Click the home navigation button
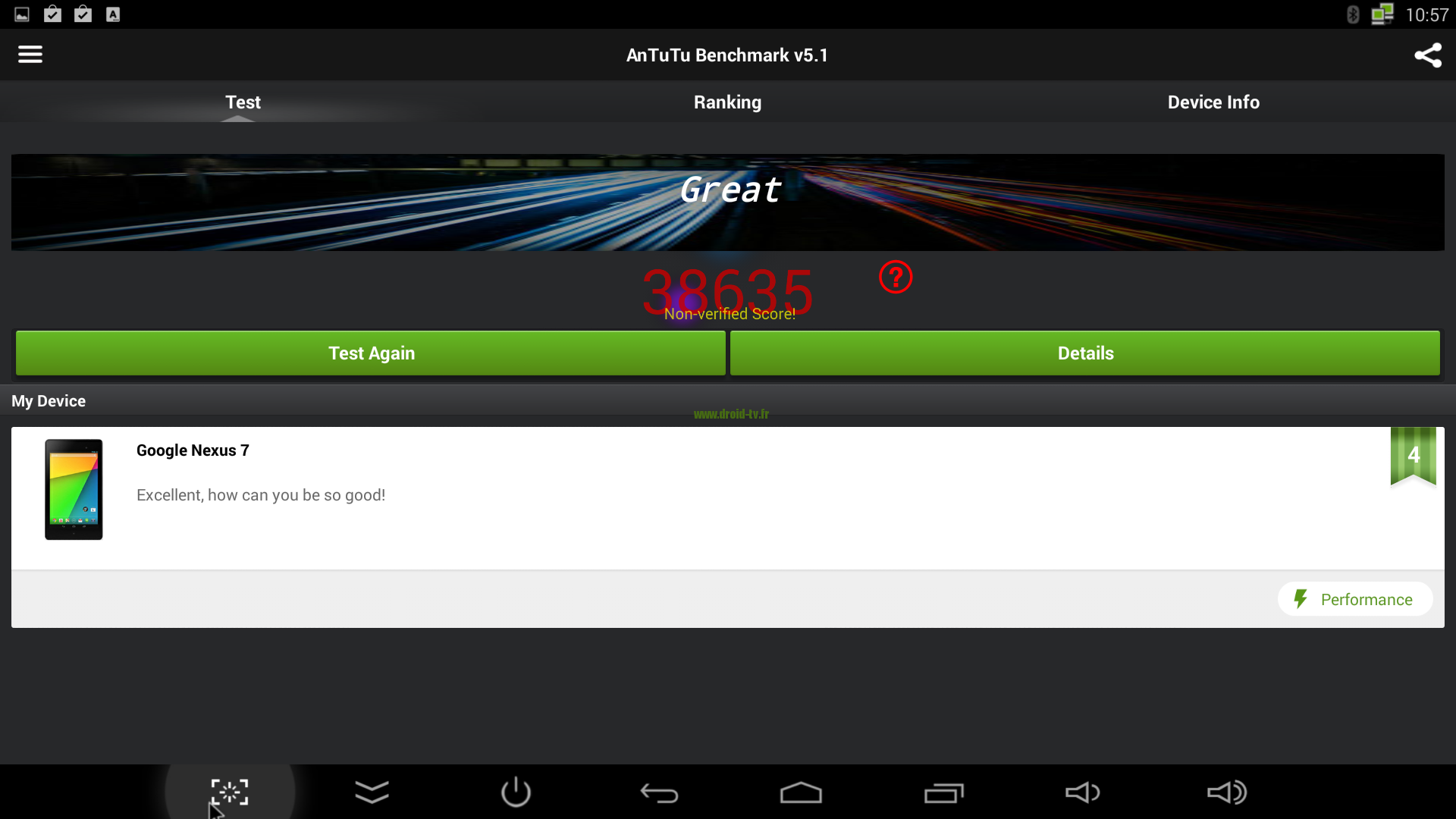The image size is (1456, 819). 799,792
